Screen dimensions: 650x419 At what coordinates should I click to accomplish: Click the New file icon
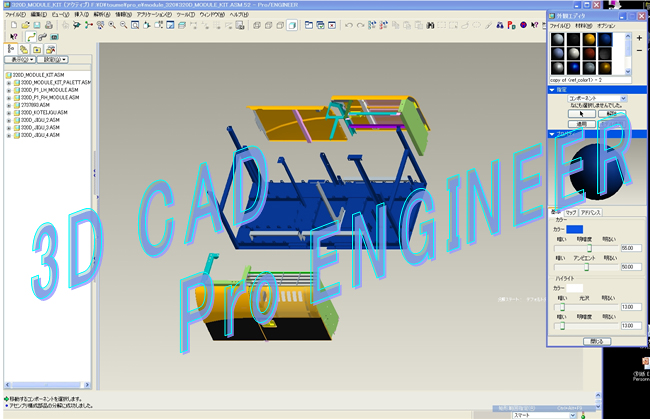pos(14,25)
